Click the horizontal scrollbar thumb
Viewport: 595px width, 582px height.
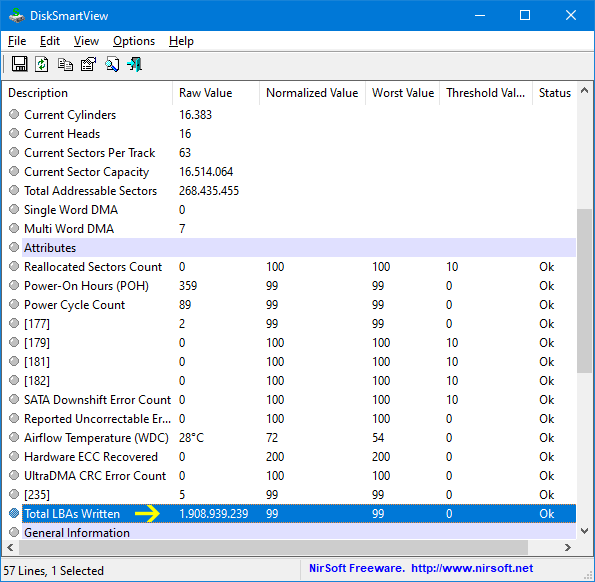[273, 547]
